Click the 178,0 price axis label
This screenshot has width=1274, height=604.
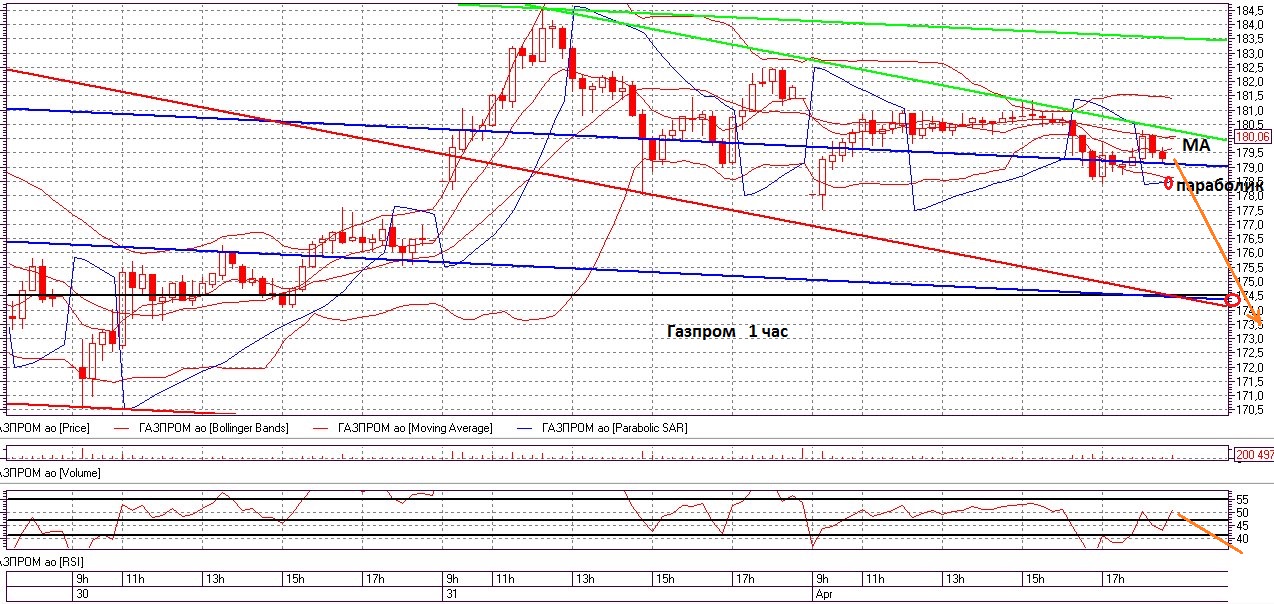click(1249, 196)
